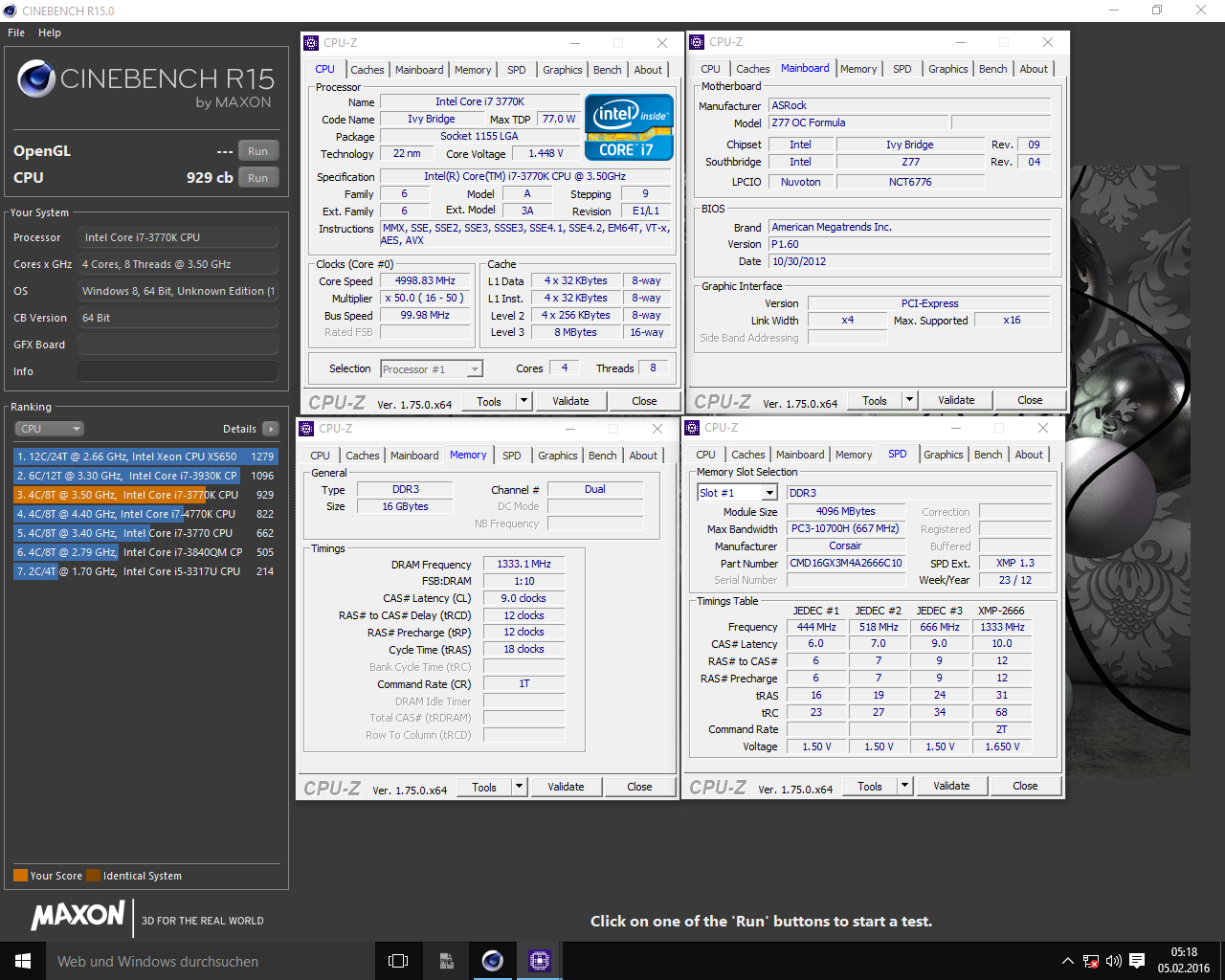Screen dimensions: 1225x980
Task: Open the File menu in Cinebench
Action: [16, 33]
